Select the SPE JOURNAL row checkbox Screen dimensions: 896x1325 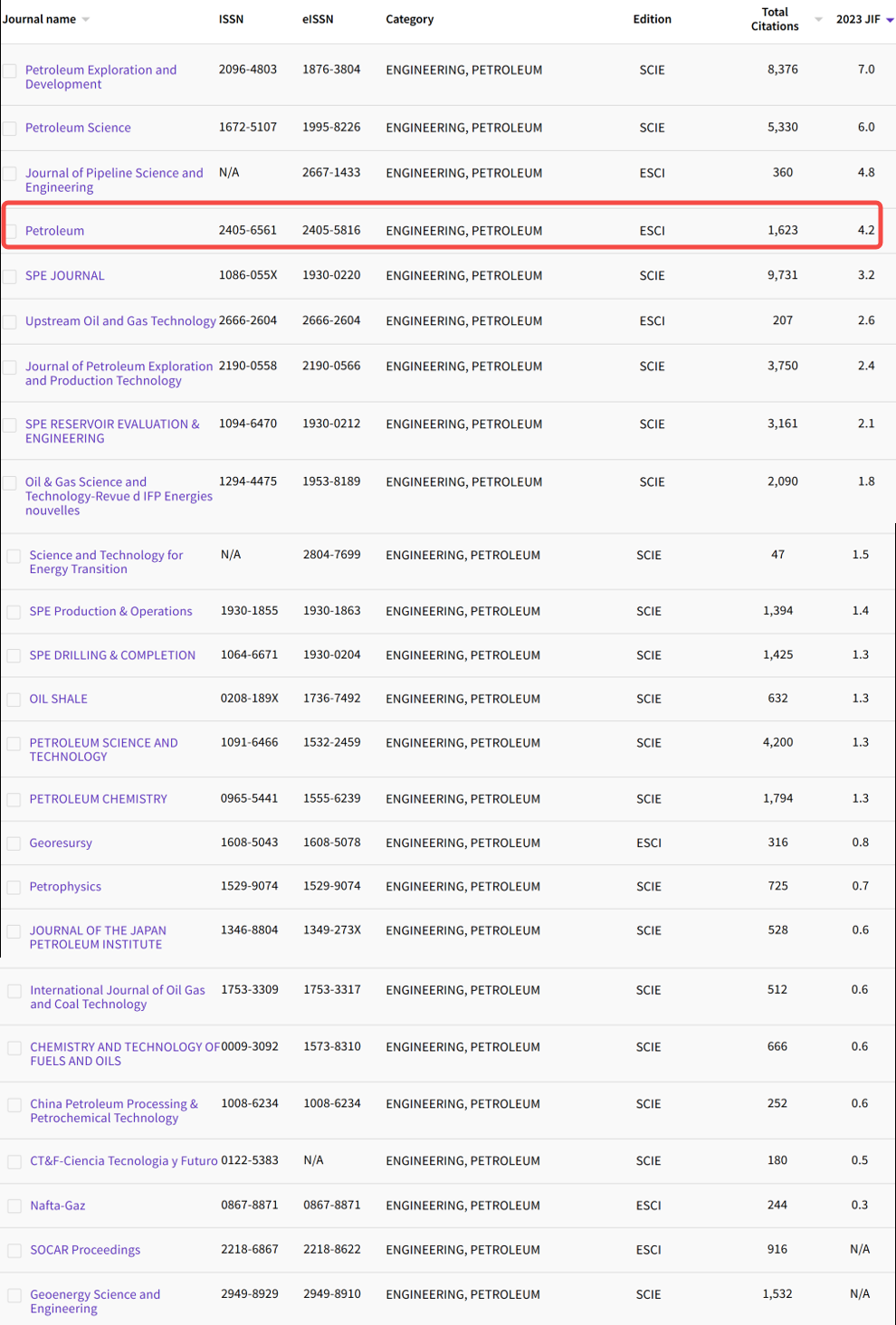pyautogui.click(x=10, y=276)
